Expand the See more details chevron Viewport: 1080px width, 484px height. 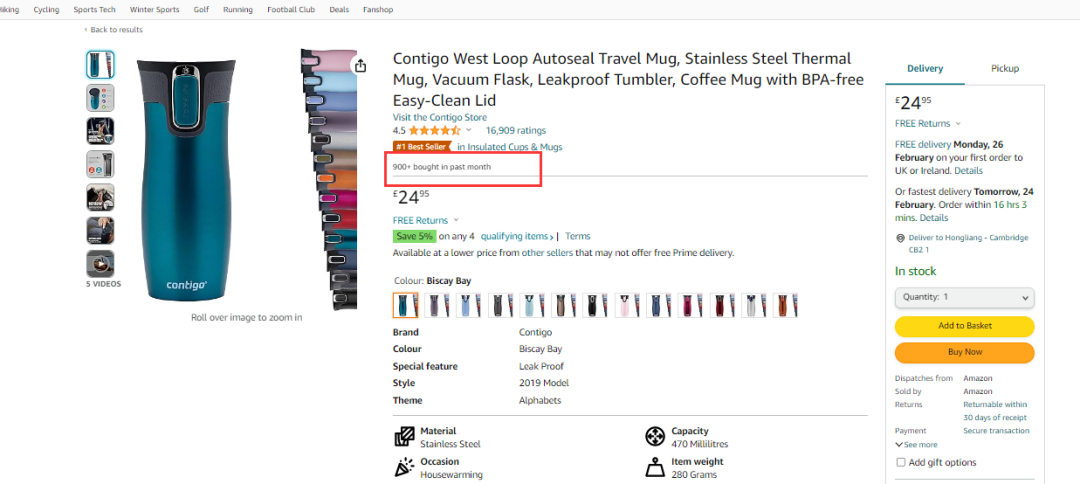(x=899, y=445)
